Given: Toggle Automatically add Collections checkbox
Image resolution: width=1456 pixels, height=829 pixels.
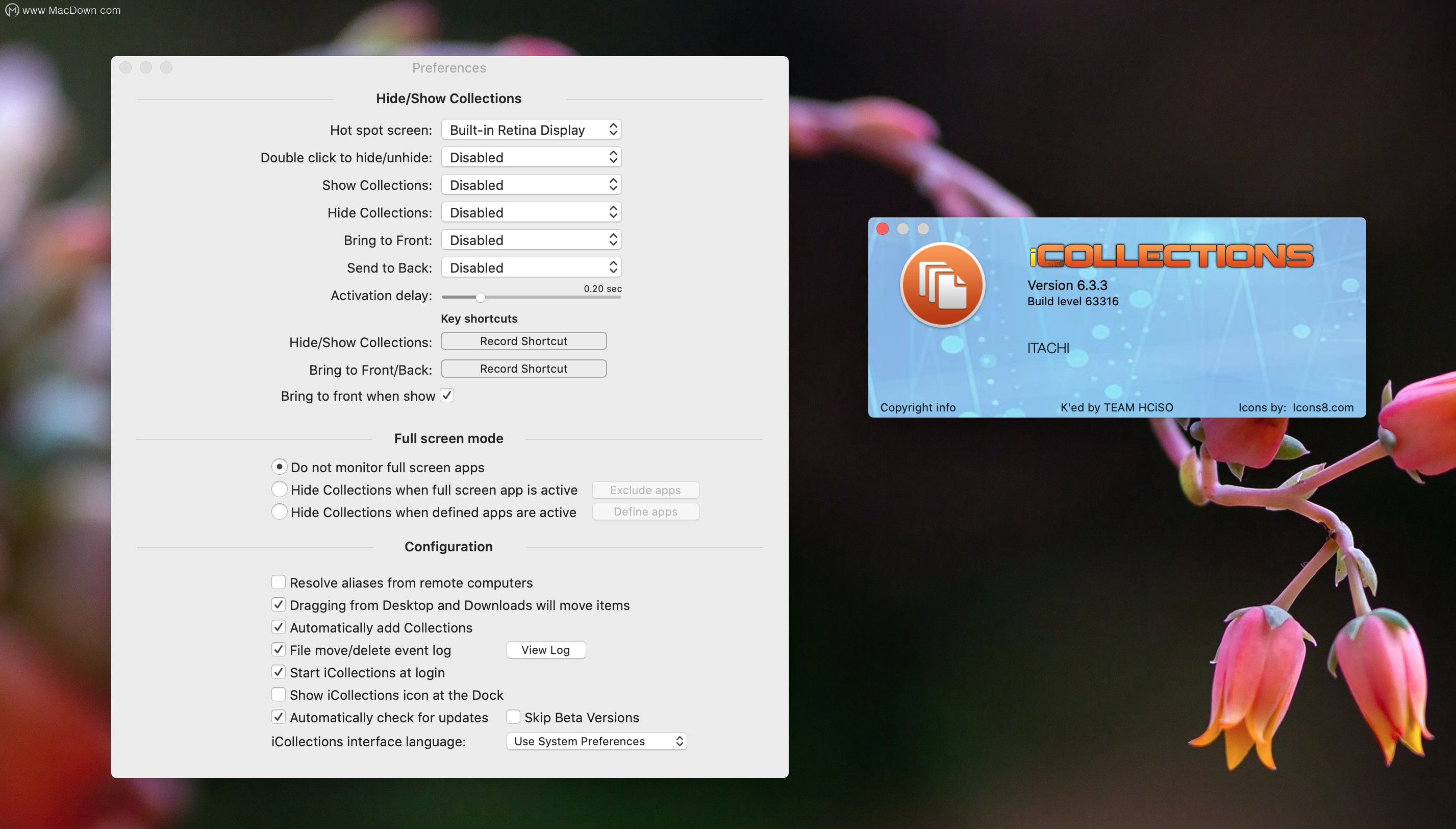Looking at the screenshot, I should click(278, 627).
